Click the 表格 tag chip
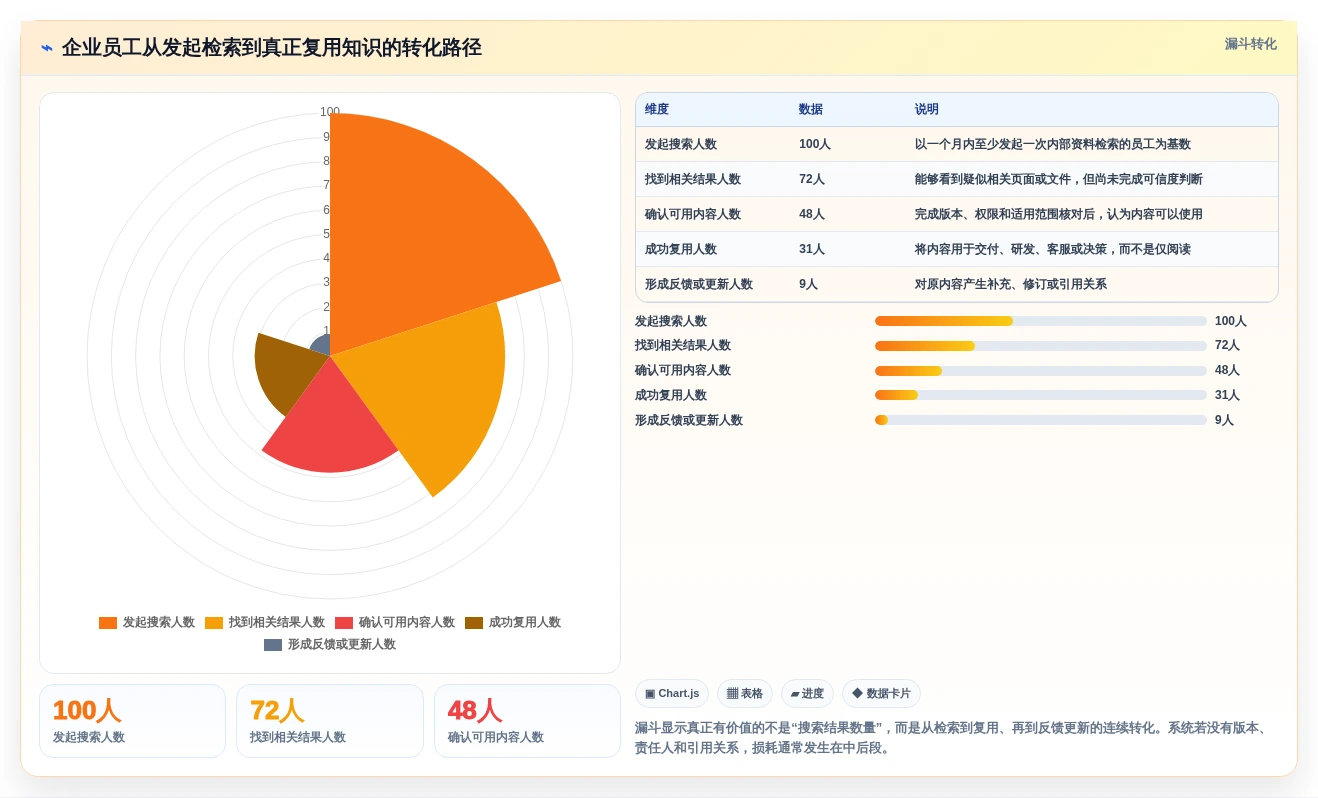Screen dimensions: 1318x798 (745, 694)
